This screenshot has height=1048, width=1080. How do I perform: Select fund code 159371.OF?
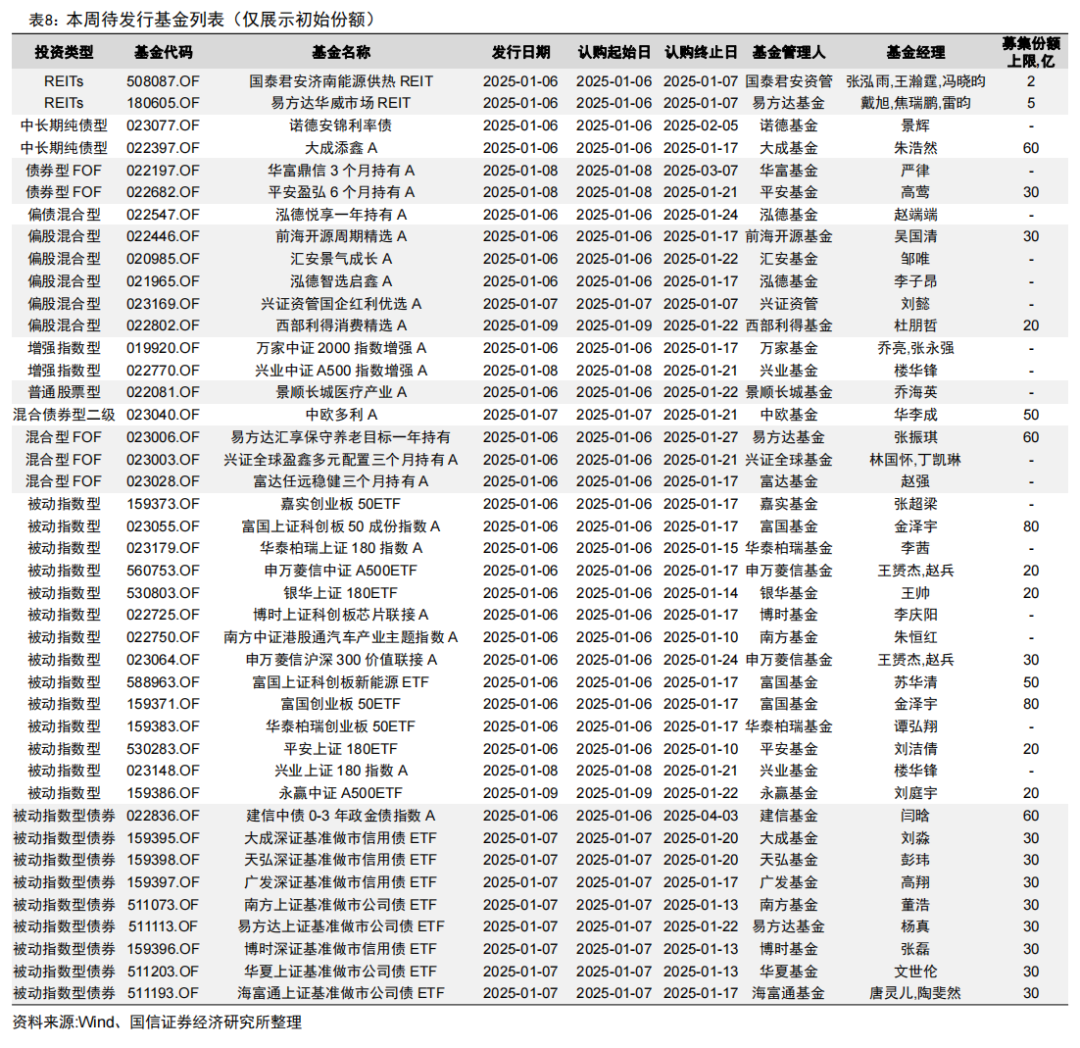point(163,704)
